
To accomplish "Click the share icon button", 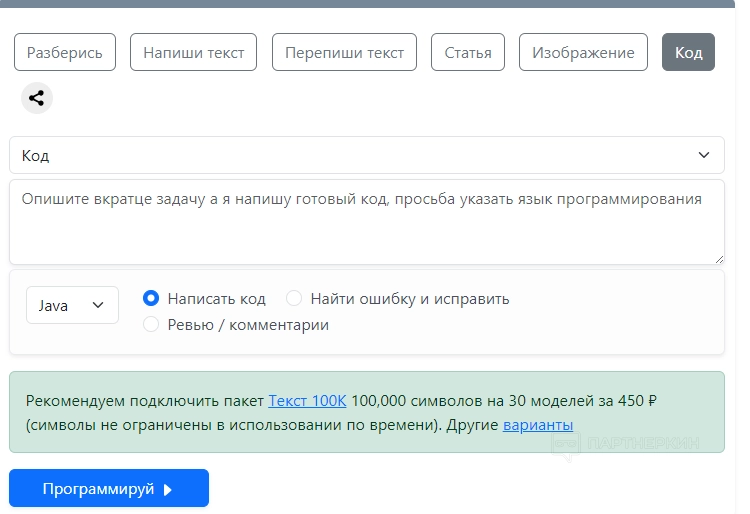I will point(37,98).
